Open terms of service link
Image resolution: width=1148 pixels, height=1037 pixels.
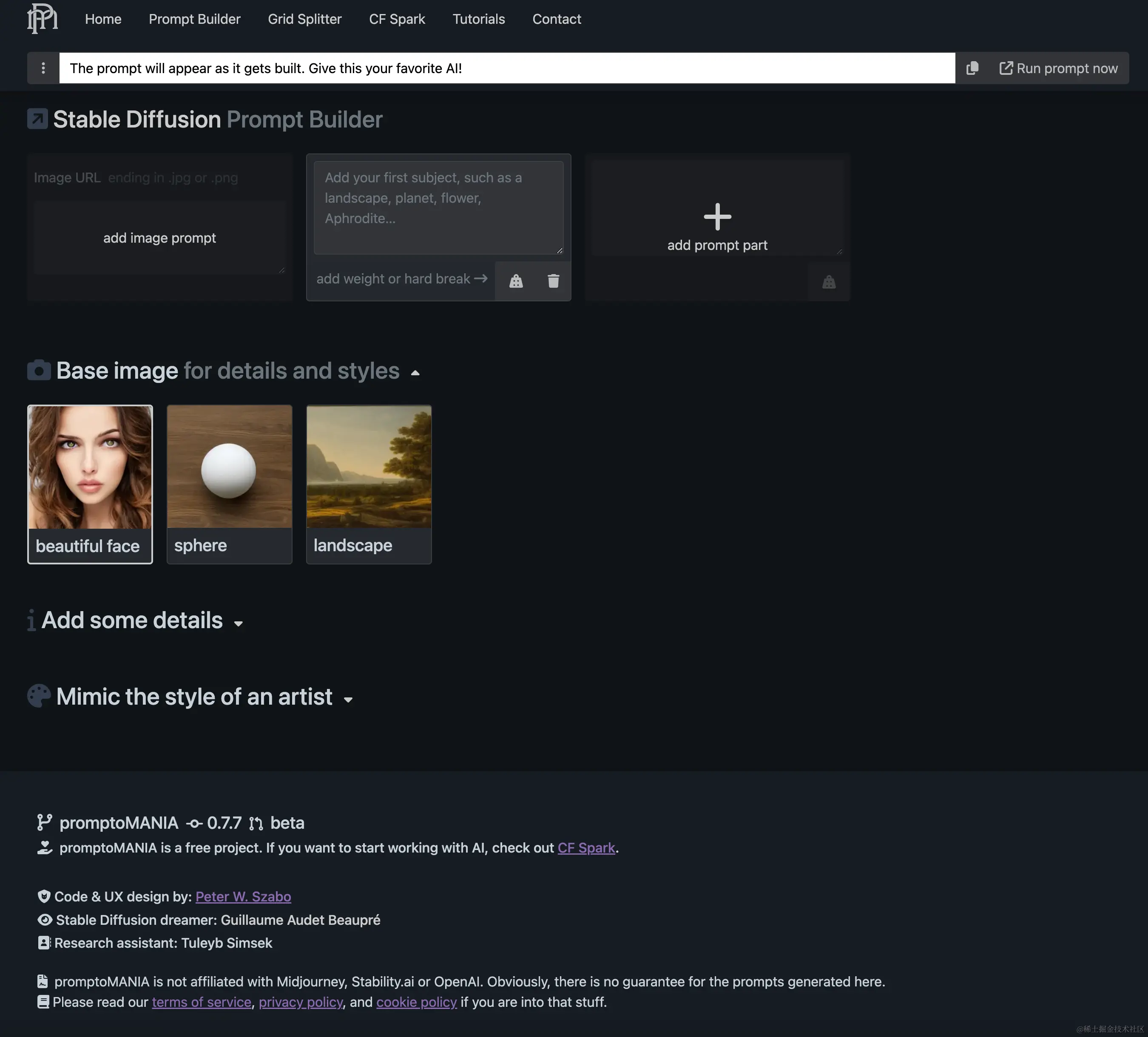pyautogui.click(x=202, y=1002)
